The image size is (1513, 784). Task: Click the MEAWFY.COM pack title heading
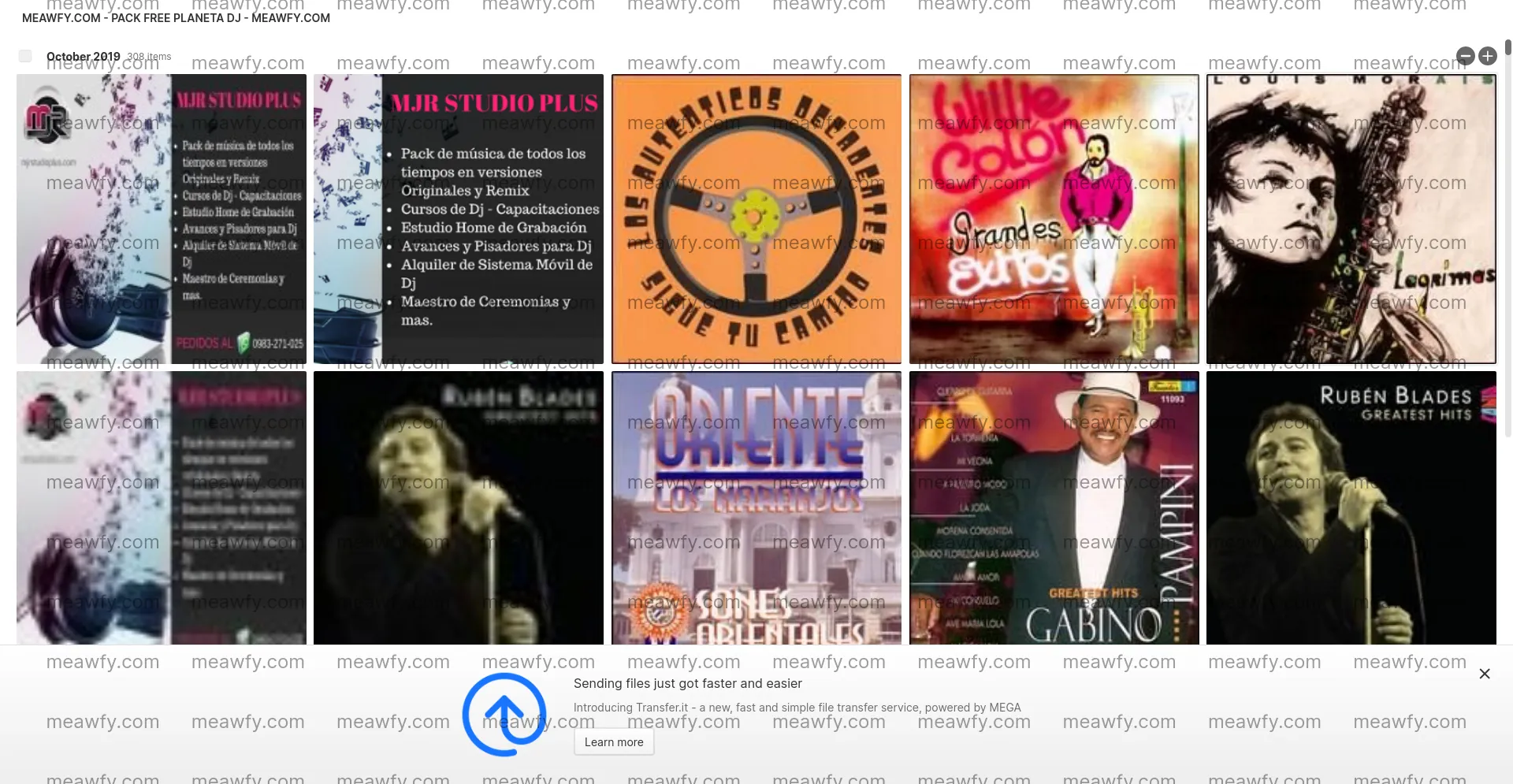coord(175,18)
